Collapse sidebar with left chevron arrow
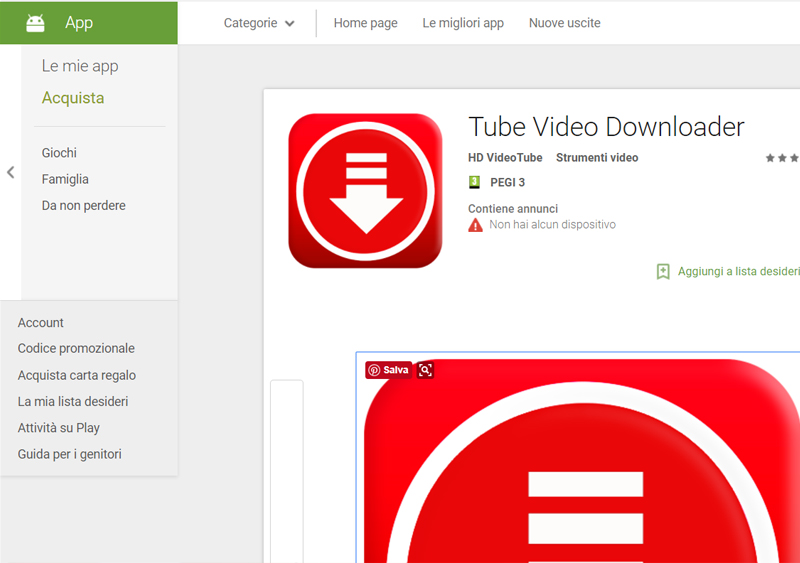Image resolution: width=800 pixels, height=563 pixels. point(11,173)
